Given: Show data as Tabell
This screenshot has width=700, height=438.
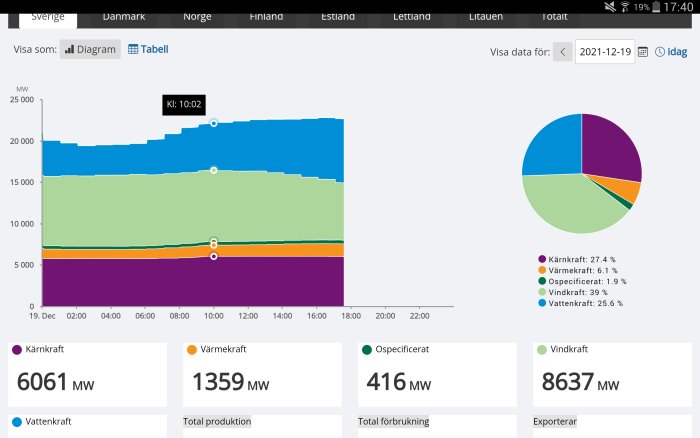Looking at the screenshot, I should coord(148,49).
